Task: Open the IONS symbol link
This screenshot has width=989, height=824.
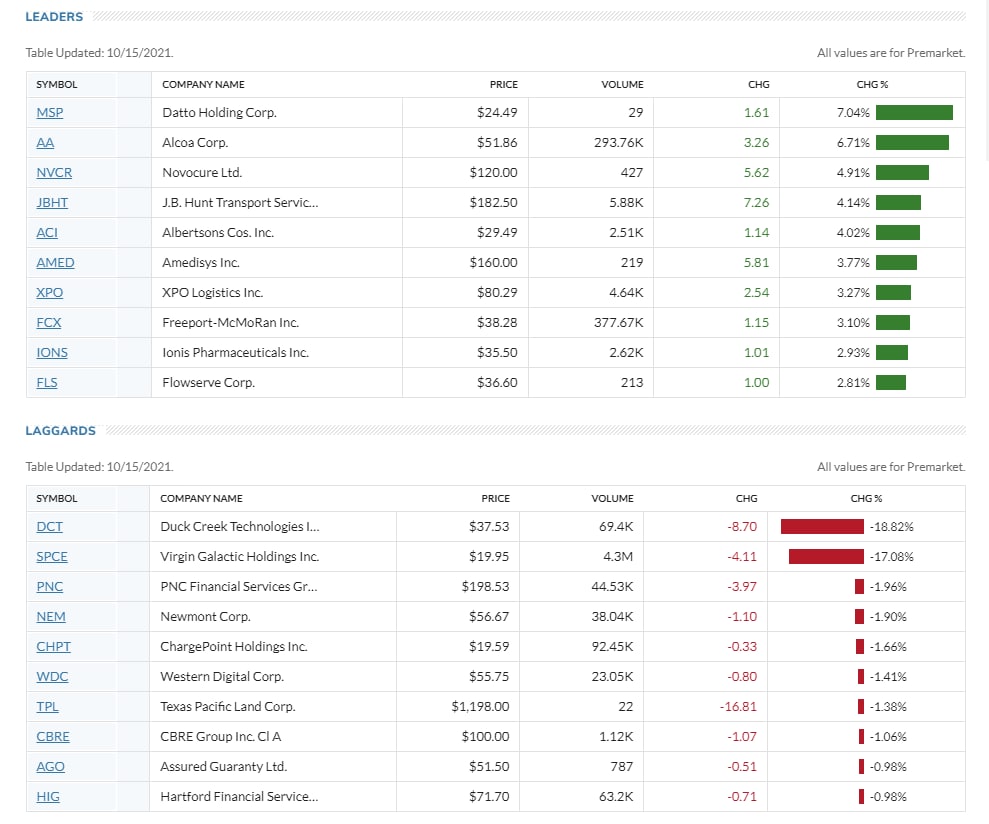Action: coord(52,352)
